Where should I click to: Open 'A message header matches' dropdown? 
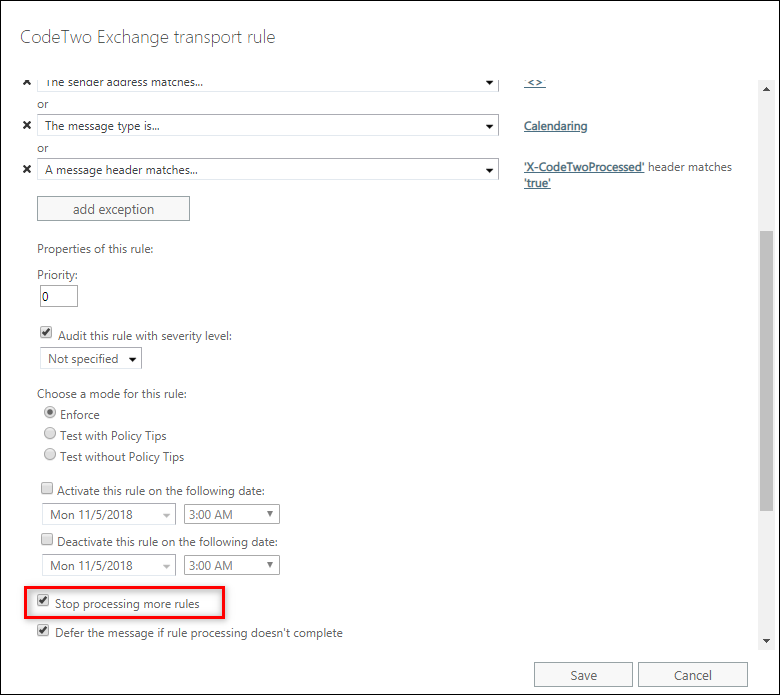tap(268, 169)
